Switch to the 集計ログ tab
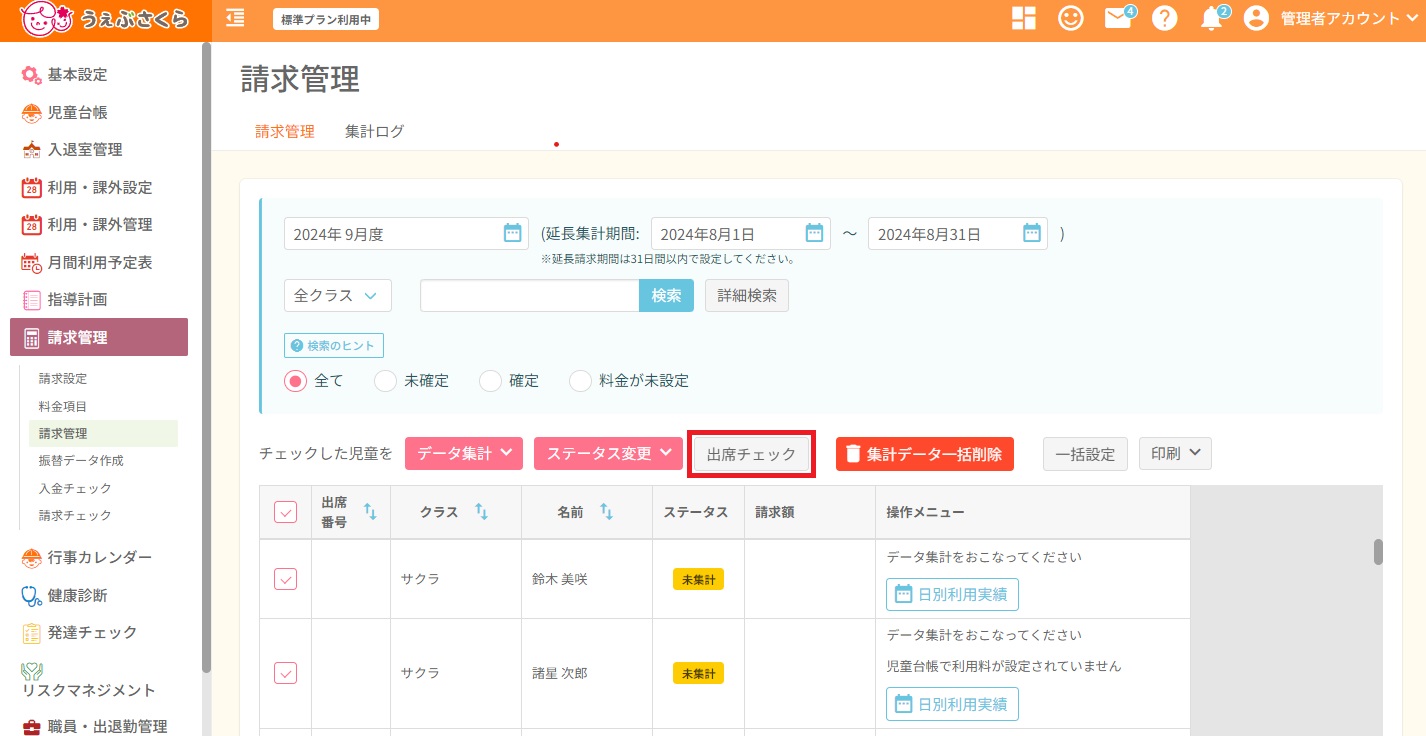1426x736 pixels. tap(375, 131)
